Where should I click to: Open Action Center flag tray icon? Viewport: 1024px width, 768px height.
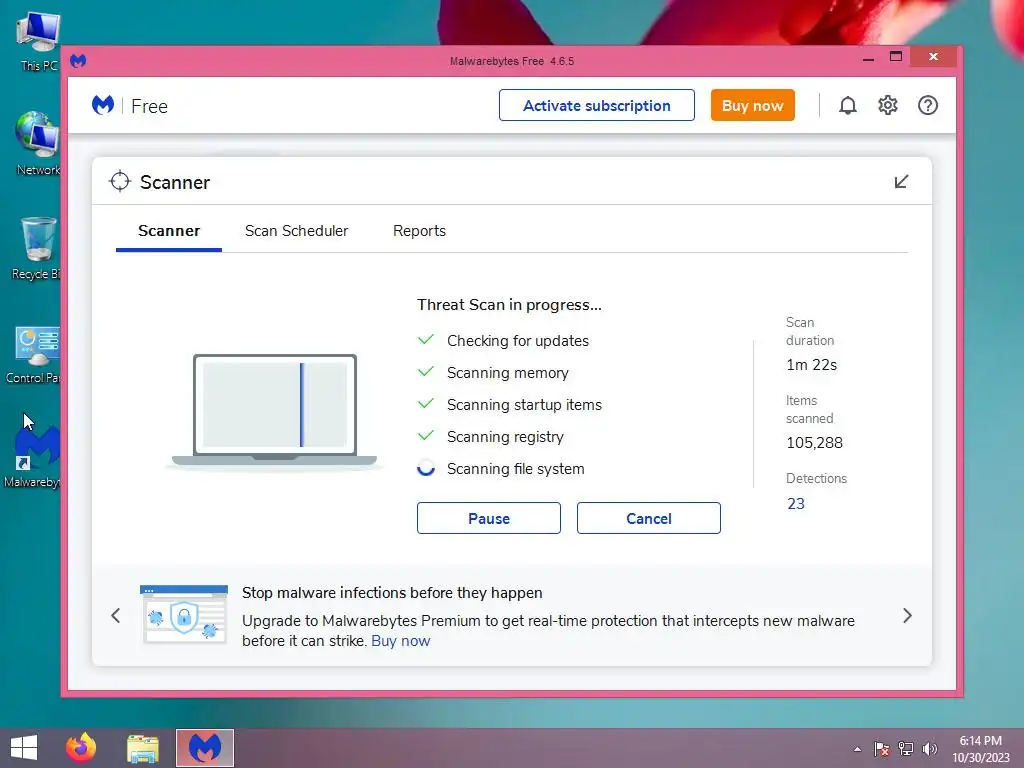click(x=882, y=749)
